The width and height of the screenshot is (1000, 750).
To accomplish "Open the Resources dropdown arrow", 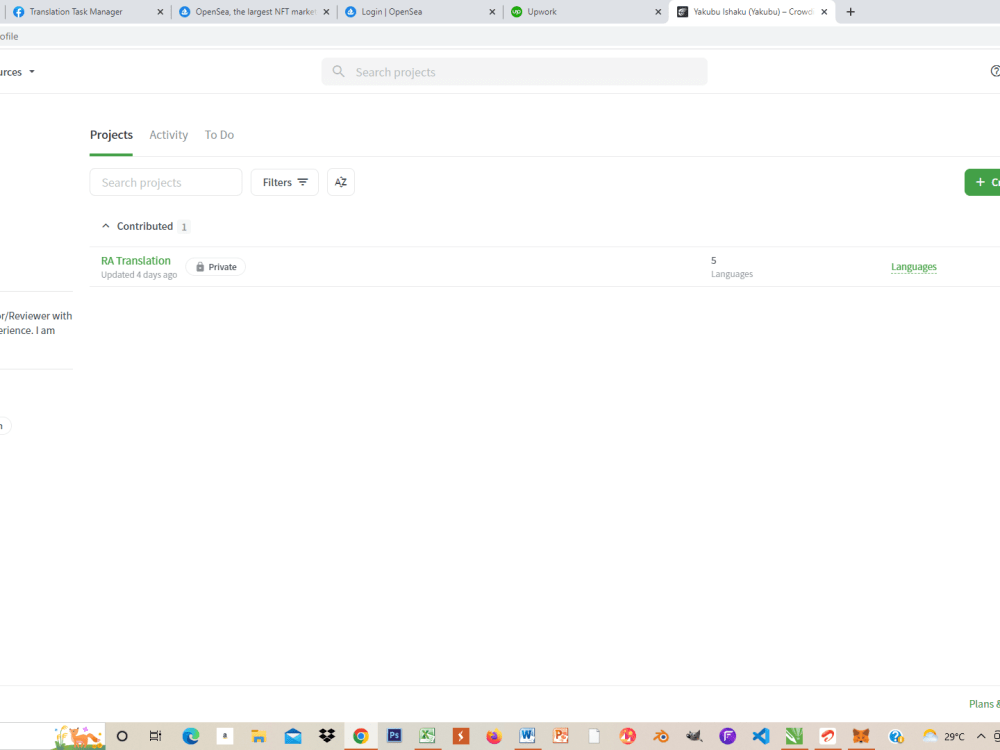I will pos(32,72).
